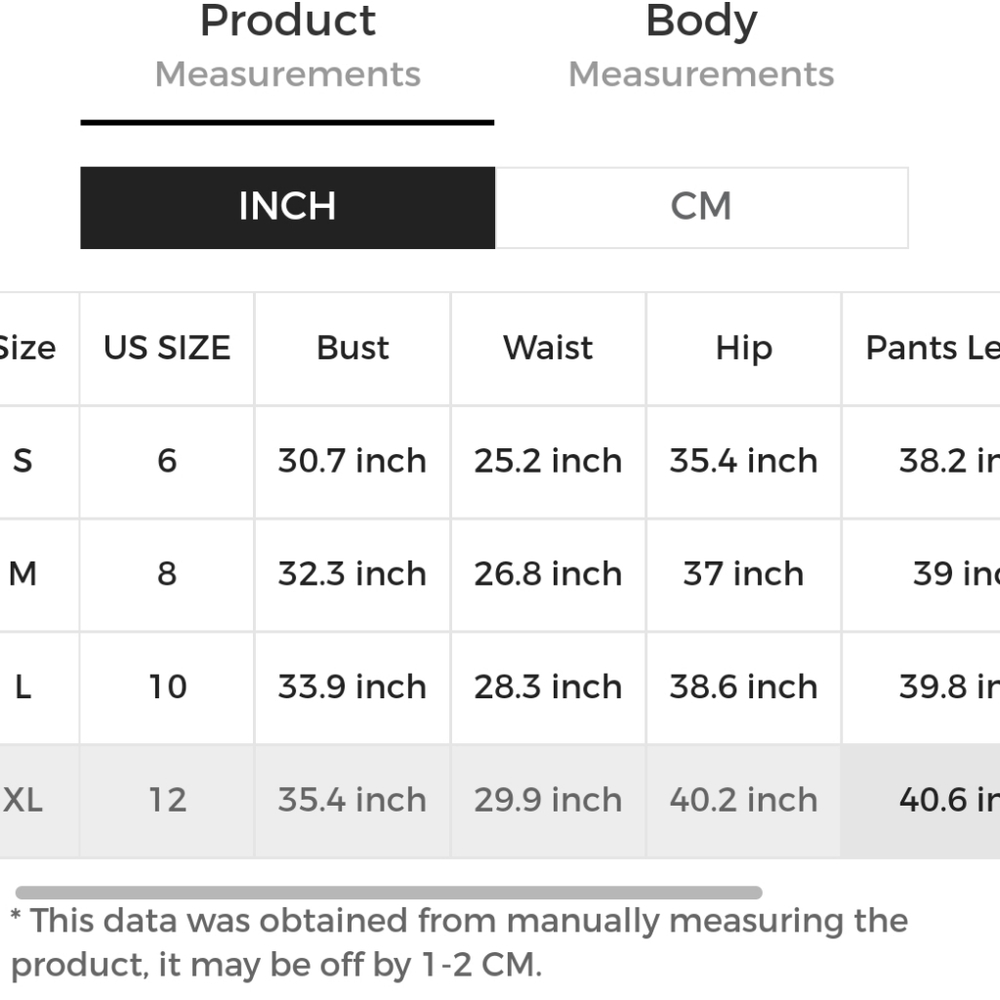Image resolution: width=1000 pixels, height=1000 pixels.
Task: Click the US SIZE column header
Action: (x=167, y=348)
